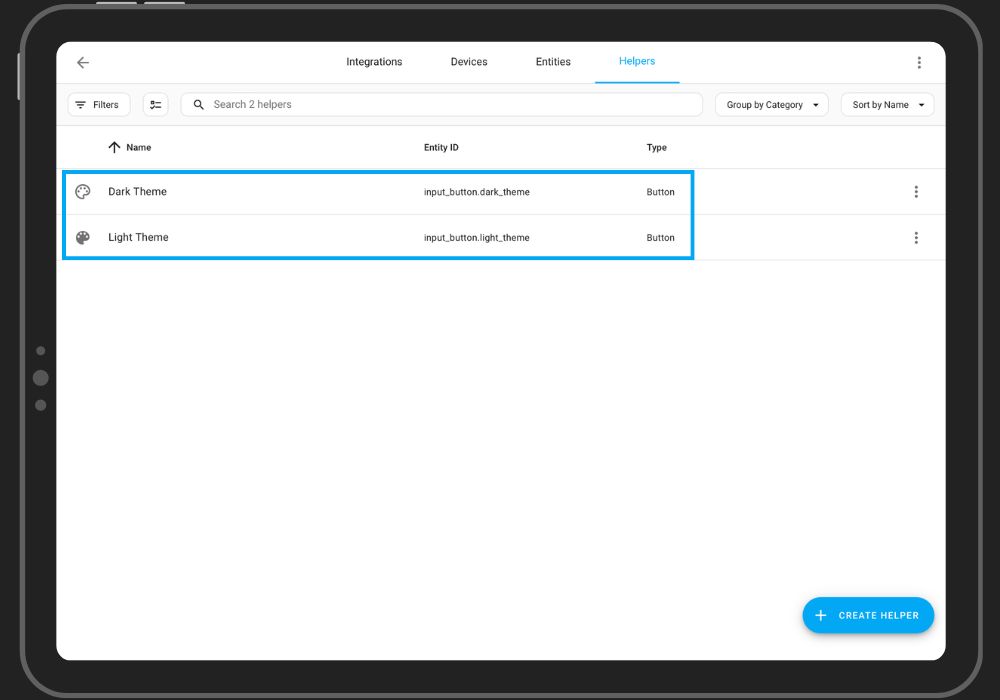The width and height of the screenshot is (1000, 700).
Task: Click the back arrow icon
Action: [x=83, y=62]
